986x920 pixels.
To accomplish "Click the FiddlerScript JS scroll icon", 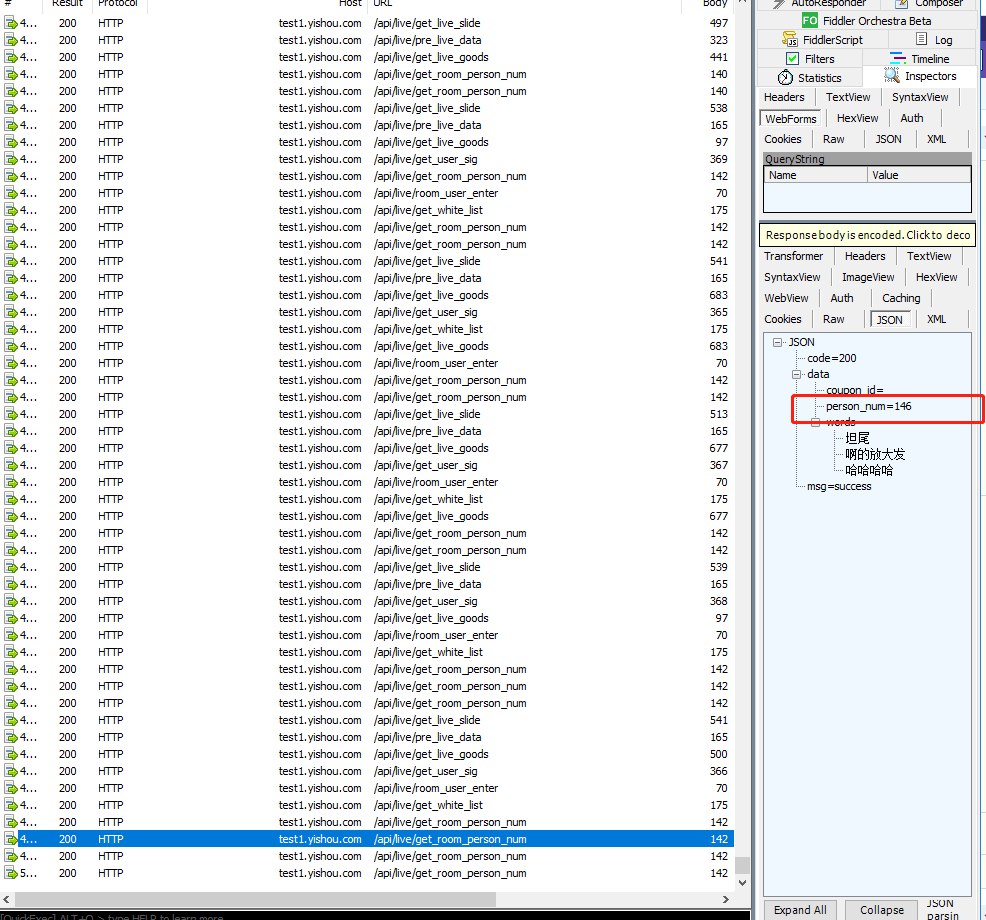I will coord(790,39).
